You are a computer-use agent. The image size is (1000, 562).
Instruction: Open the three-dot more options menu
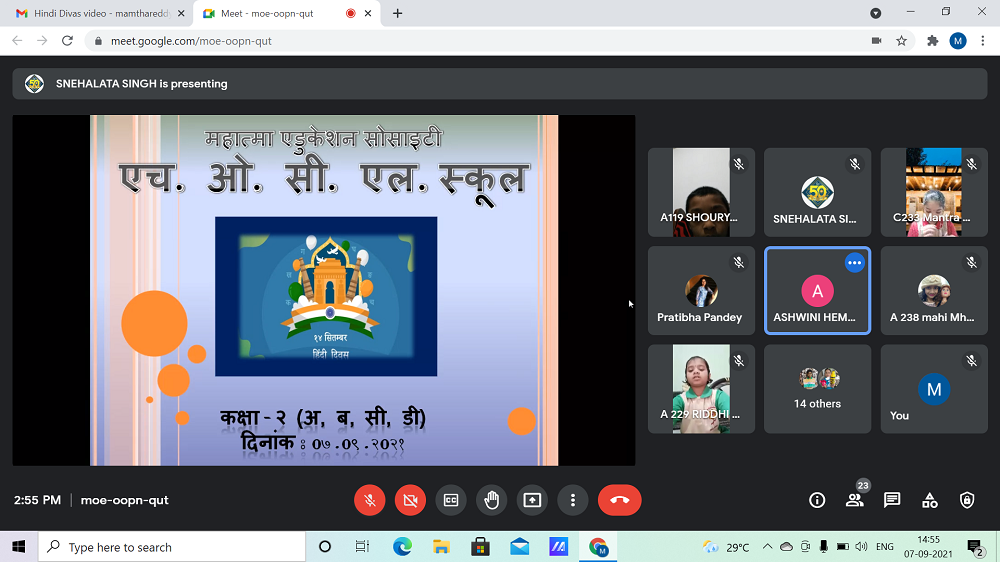click(x=573, y=500)
